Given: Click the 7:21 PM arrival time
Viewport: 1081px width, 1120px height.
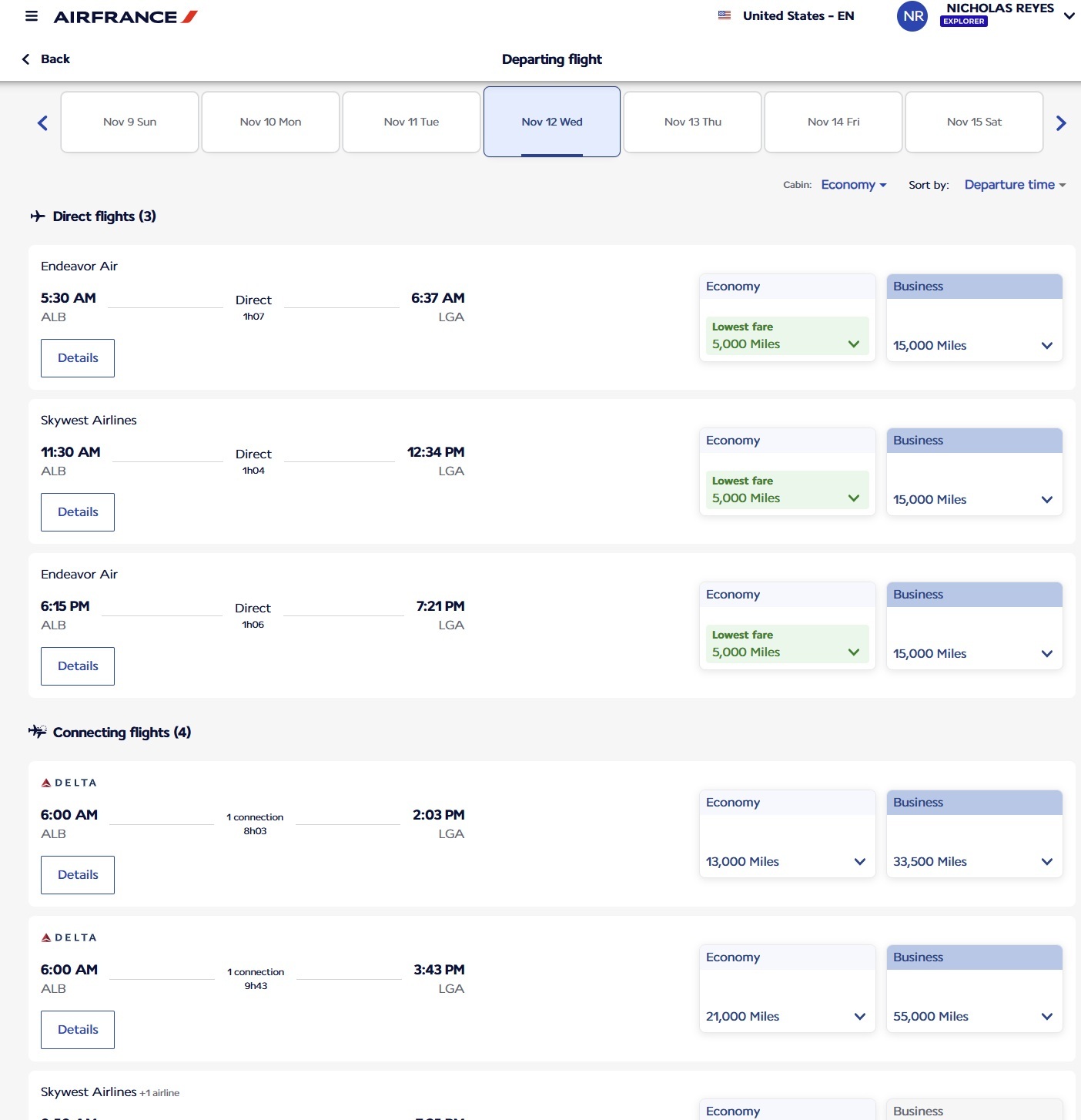Looking at the screenshot, I should [x=440, y=606].
